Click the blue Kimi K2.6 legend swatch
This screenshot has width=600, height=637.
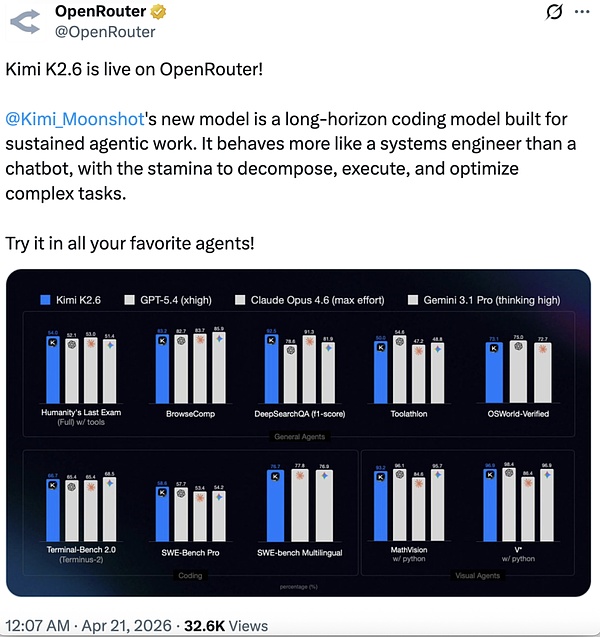coord(45,299)
